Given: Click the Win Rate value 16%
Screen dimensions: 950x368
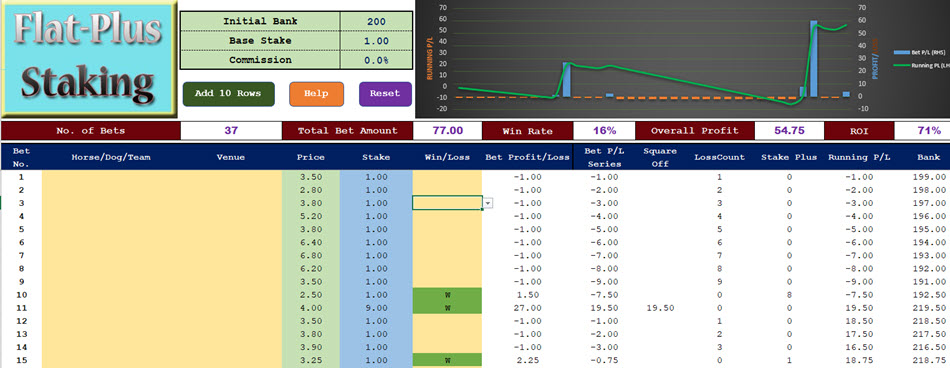Looking at the screenshot, I should (x=603, y=130).
